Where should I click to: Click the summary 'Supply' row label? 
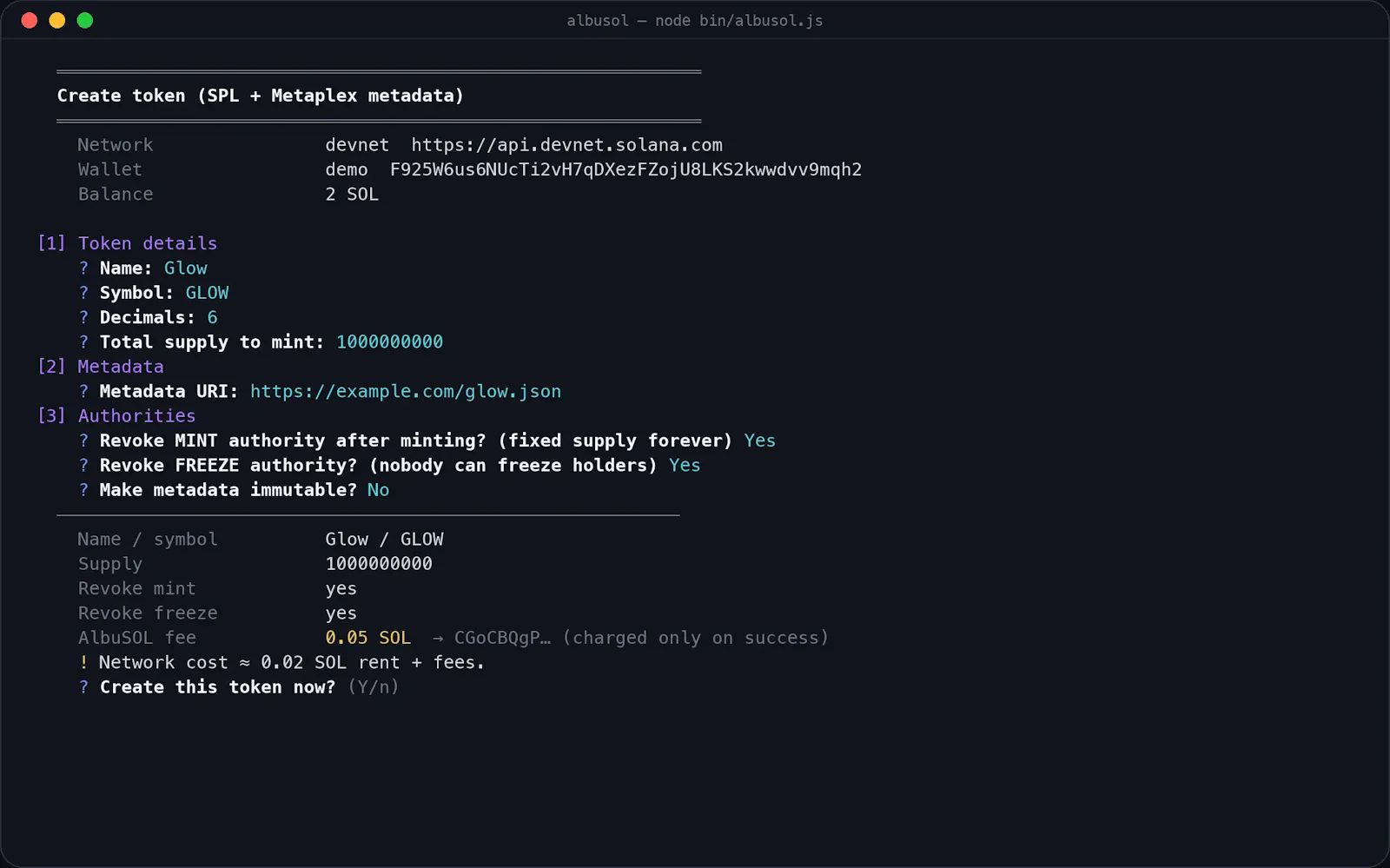[x=110, y=564]
